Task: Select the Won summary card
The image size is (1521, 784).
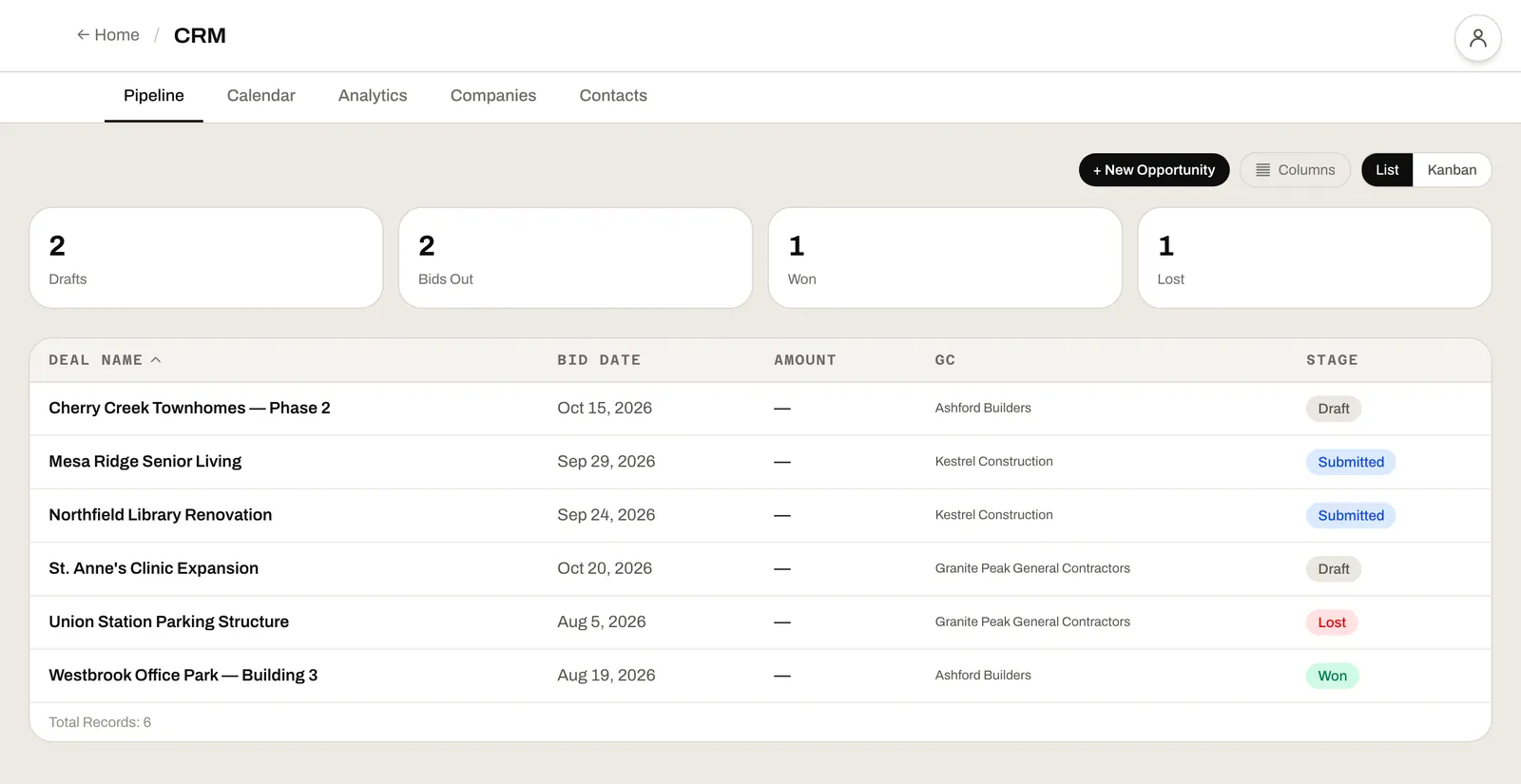Action: [x=945, y=258]
